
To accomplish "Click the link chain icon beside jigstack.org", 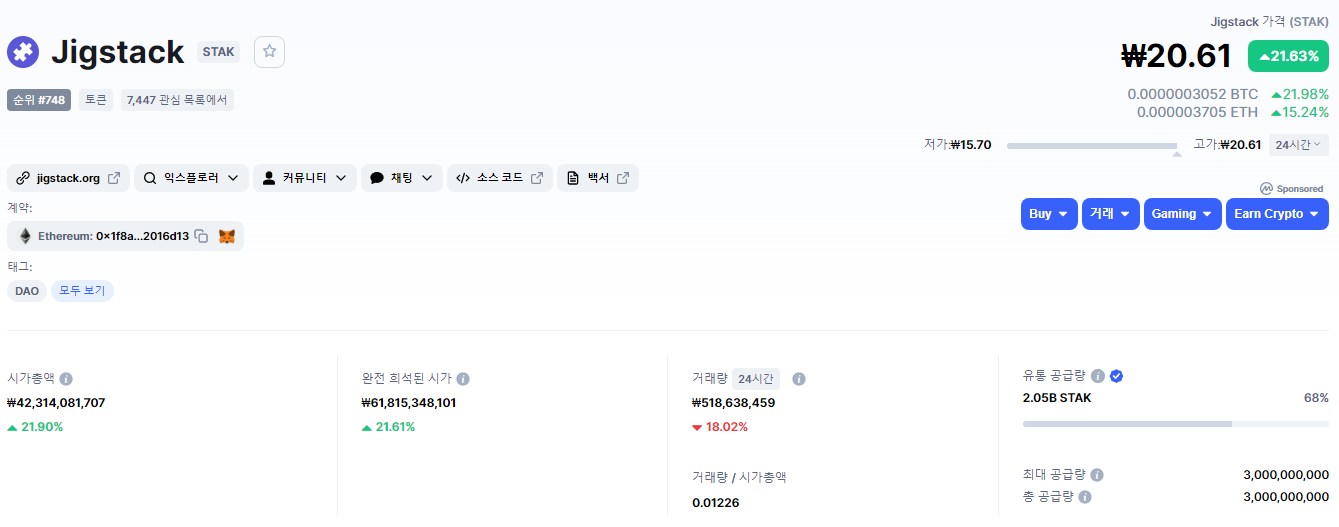I will (x=23, y=178).
